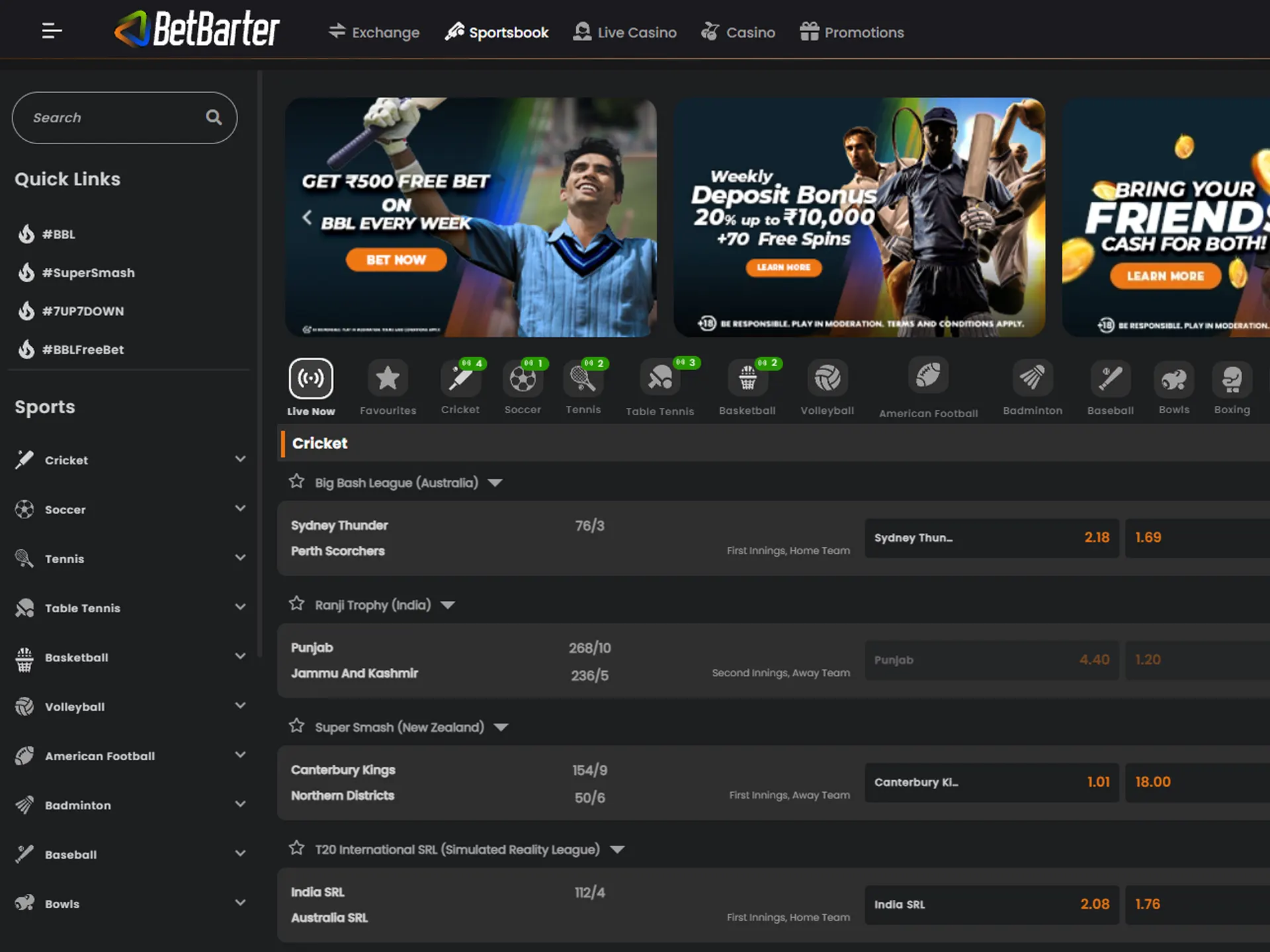Select the Boxing icon in sports strip
The height and width of the screenshot is (952, 1270).
pos(1232,379)
